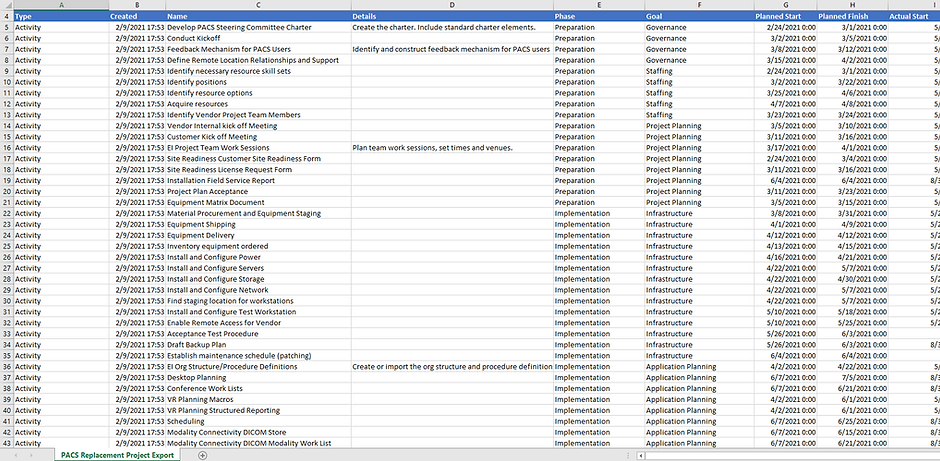Select column D header

452,5
